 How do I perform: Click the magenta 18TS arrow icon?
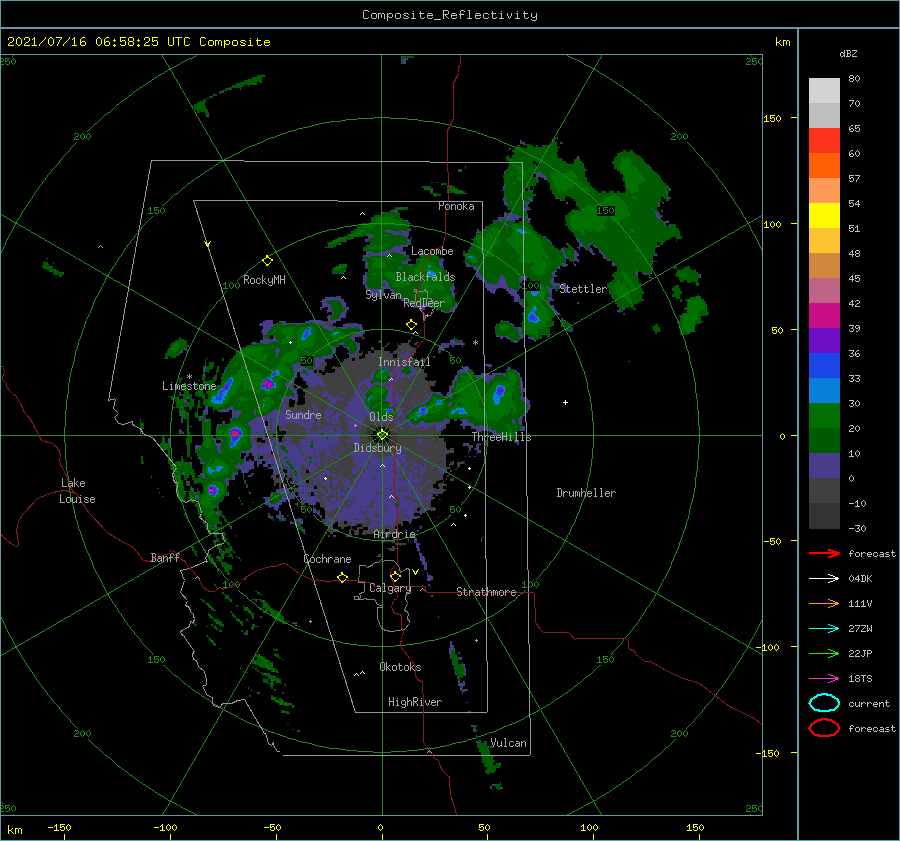[824, 679]
